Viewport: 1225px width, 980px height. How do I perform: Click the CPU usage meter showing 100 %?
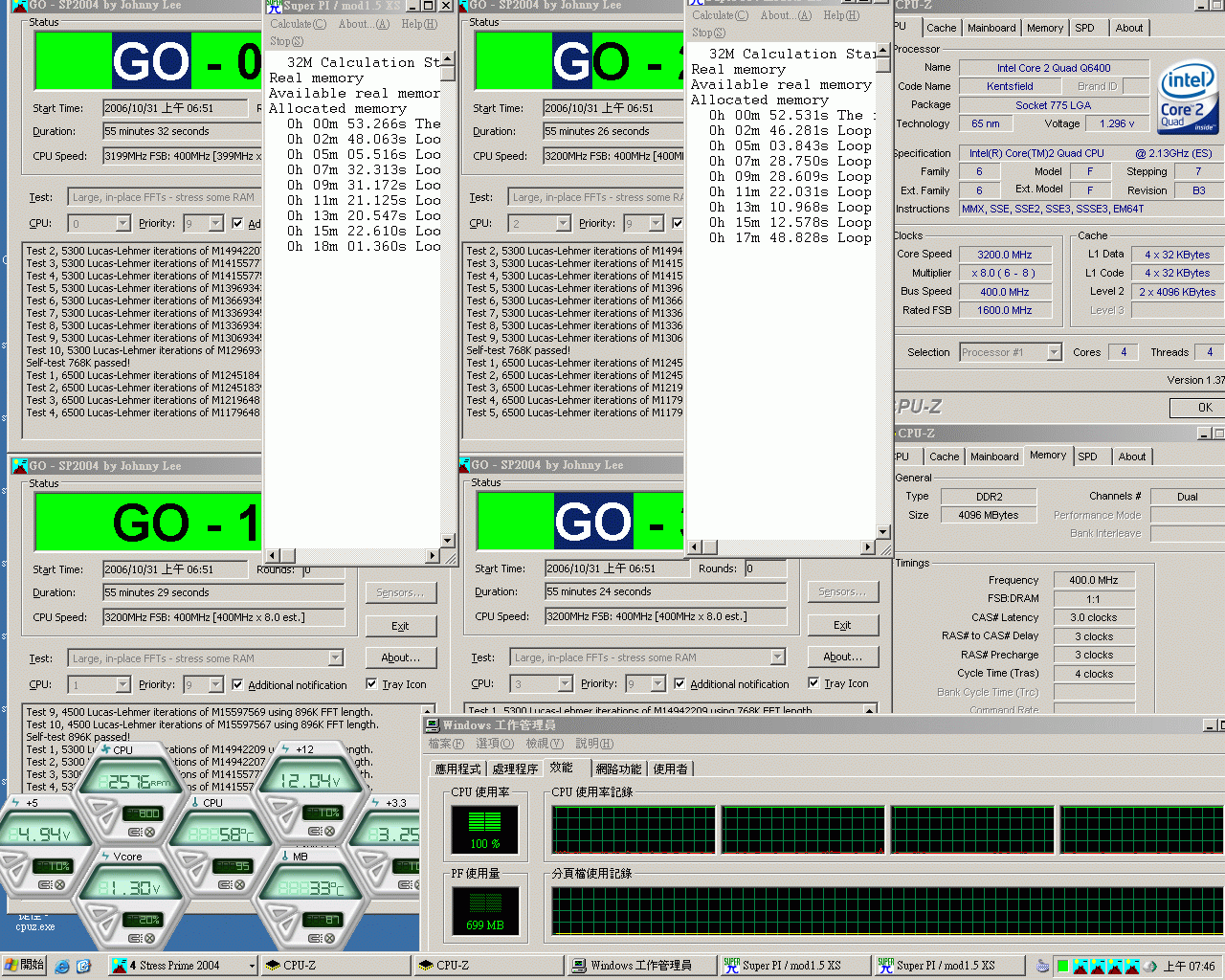click(x=484, y=829)
